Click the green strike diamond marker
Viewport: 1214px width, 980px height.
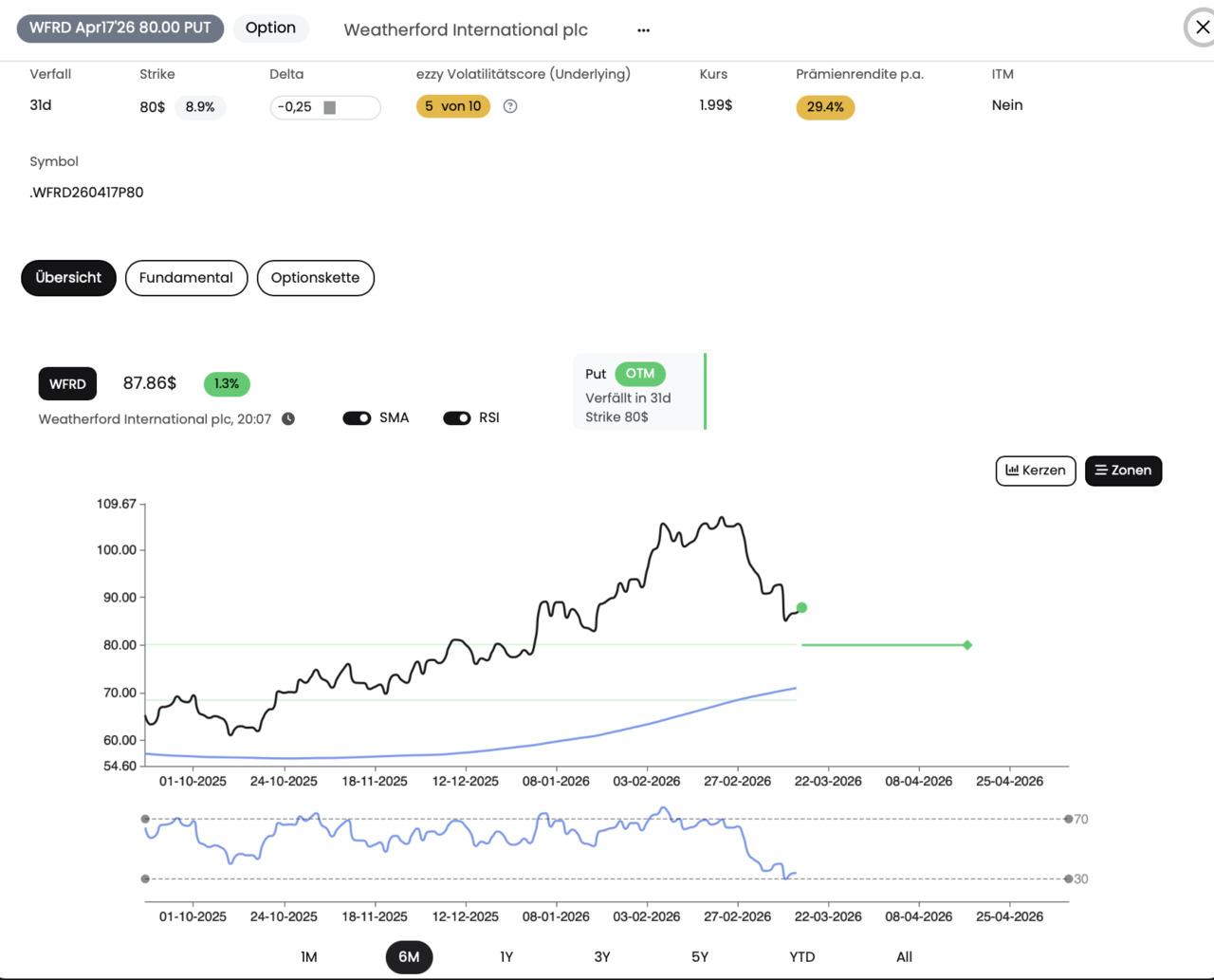967,645
